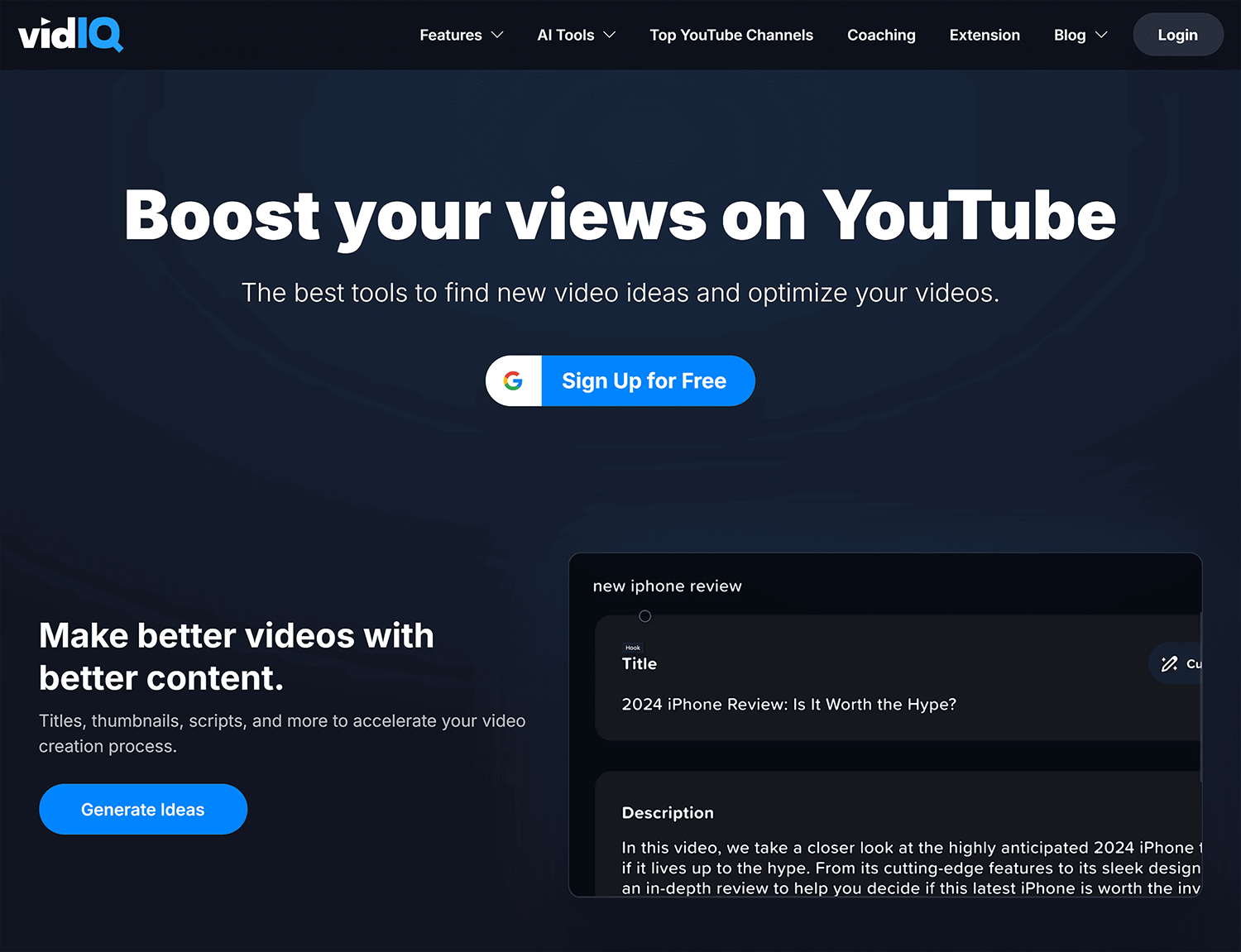Click the Google logo on sign-up button

click(x=513, y=380)
